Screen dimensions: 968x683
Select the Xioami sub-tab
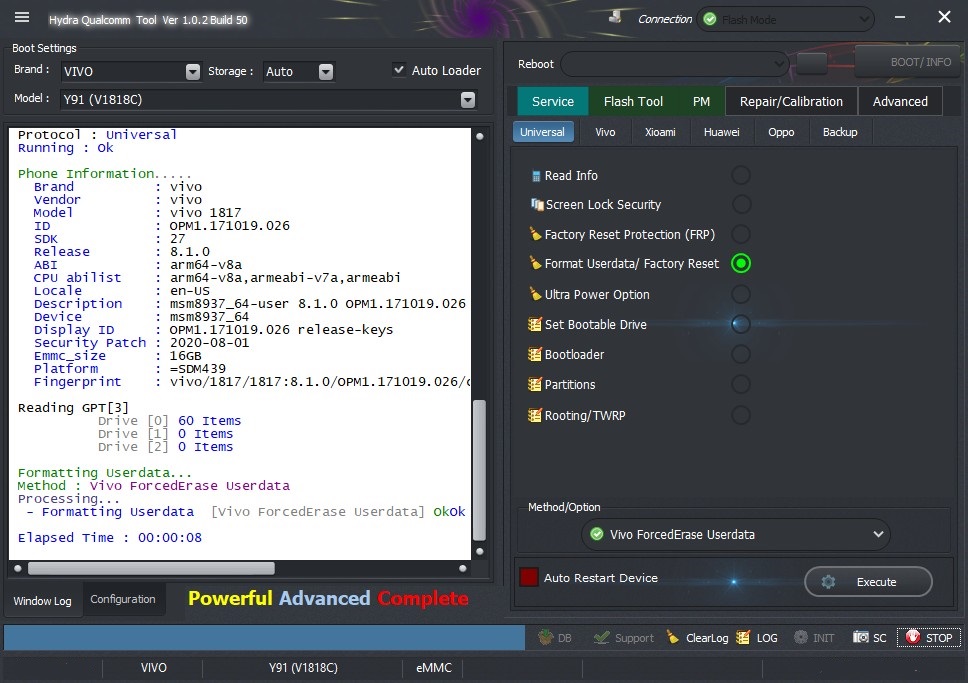tap(660, 132)
